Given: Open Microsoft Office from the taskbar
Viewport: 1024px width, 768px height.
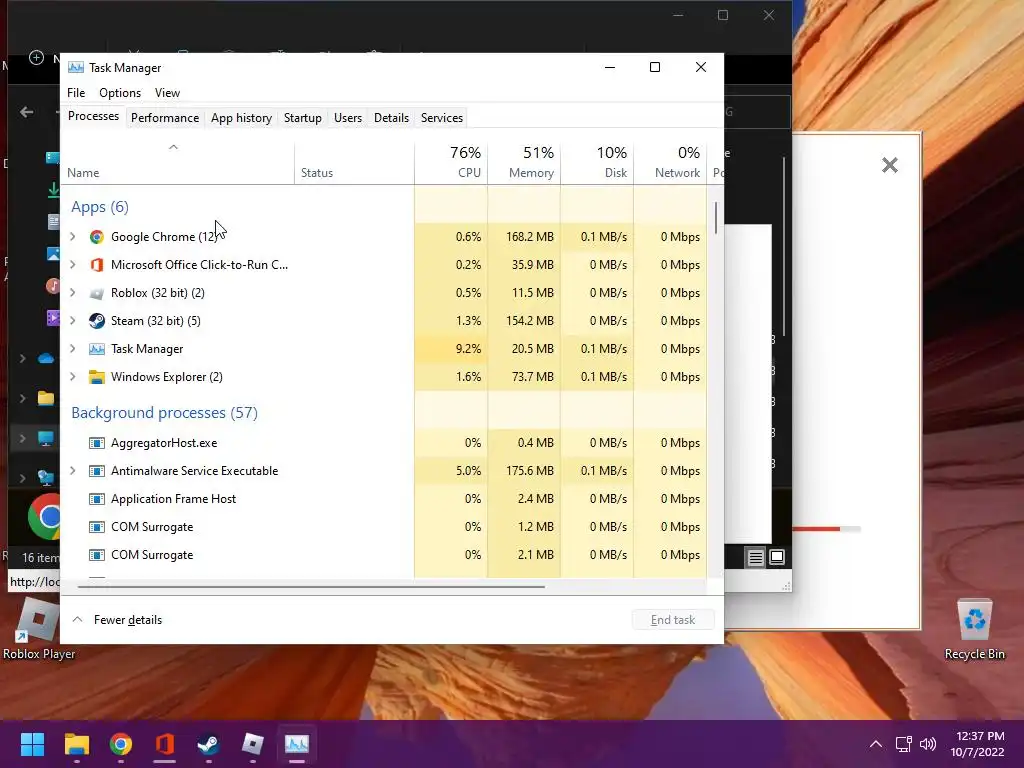Looking at the screenshot, I should pyautogui.click(x=165, y=744).
